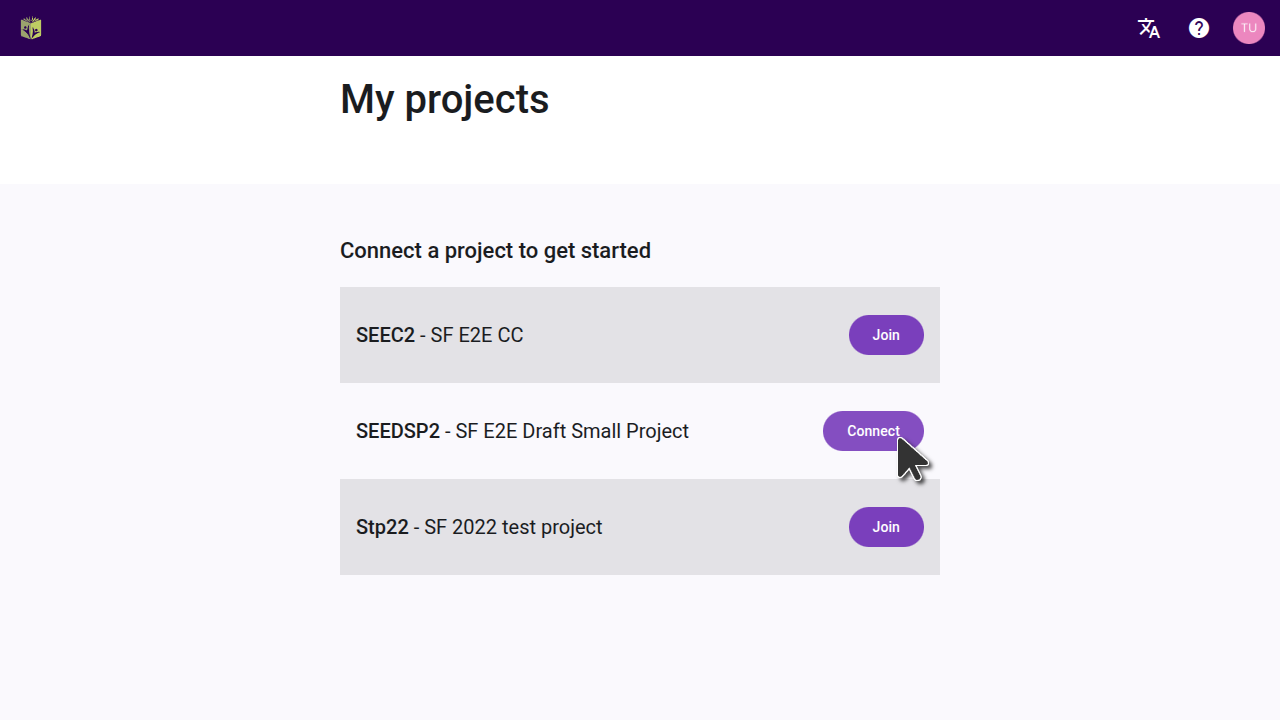Click the bold SEEC2 short name
Viewport: 1280px width, 720px height.
[385, 335]
